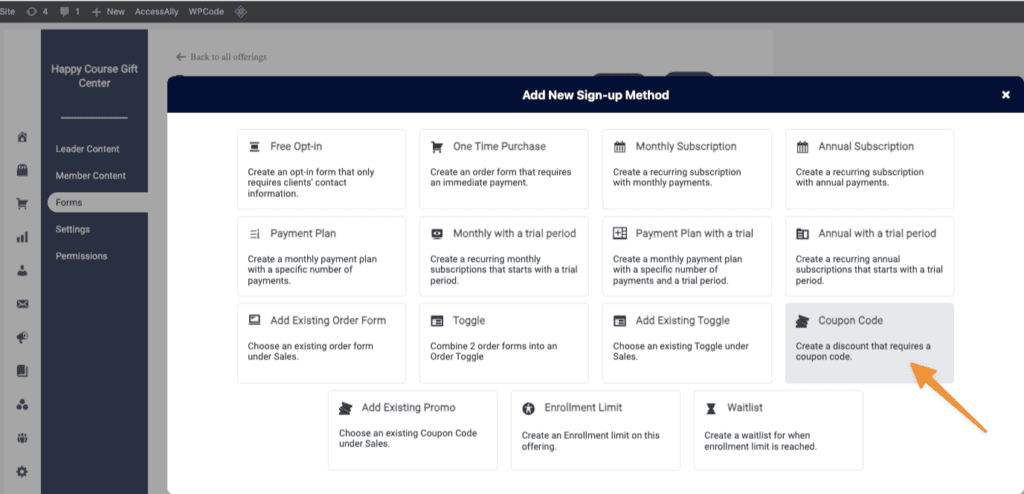Screen dimensions: 1024x494
Task: Click the Coupon Code ticket icon
Action: point(802,321)
